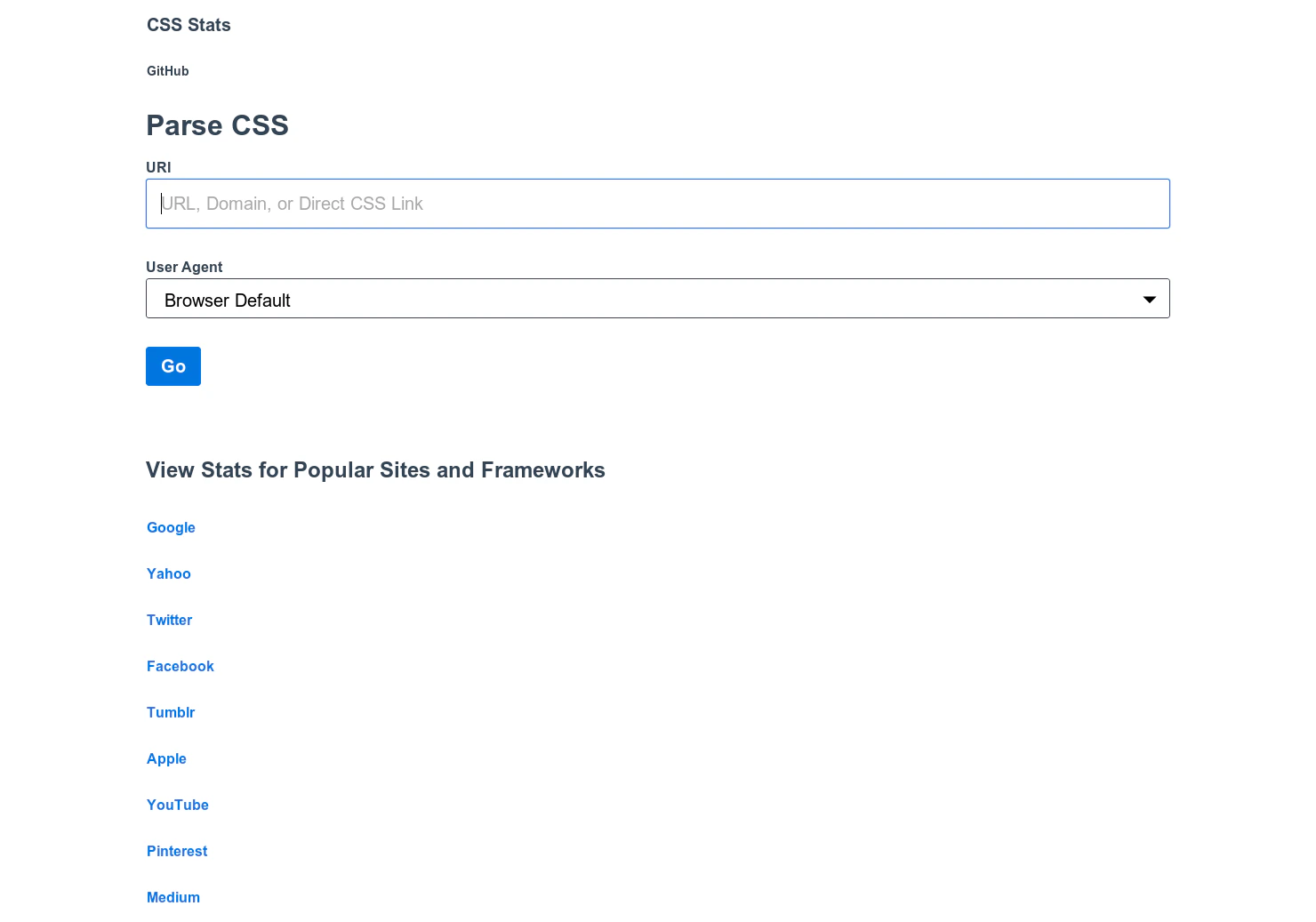Choose a different user agent option
Screen dimensions: 1316x922
pyautogui.click(x=658, y=299)
